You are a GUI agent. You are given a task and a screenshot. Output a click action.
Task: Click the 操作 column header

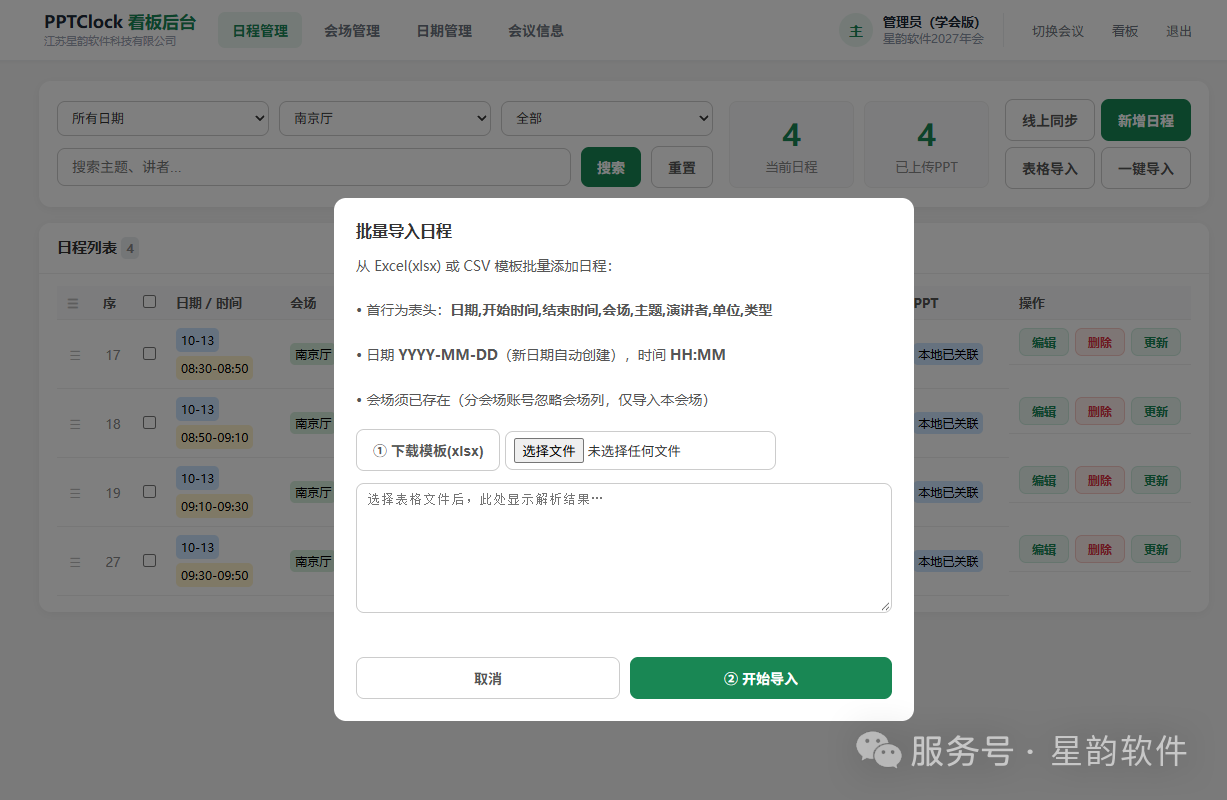[1032, 303]
